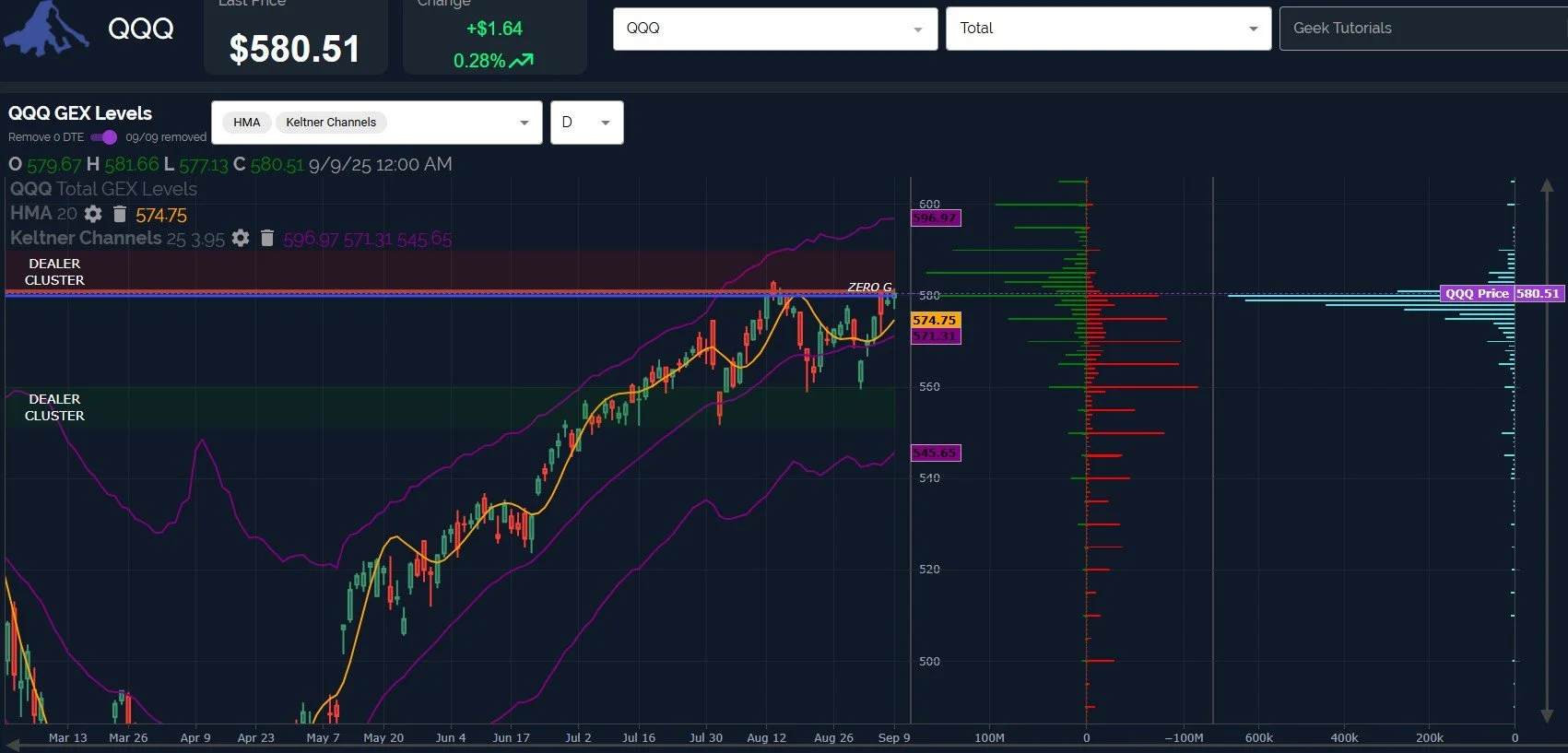The image size is (1568, 753).
Task: Open HMA indicator settings gear
Action: click(x=93, y=214)
